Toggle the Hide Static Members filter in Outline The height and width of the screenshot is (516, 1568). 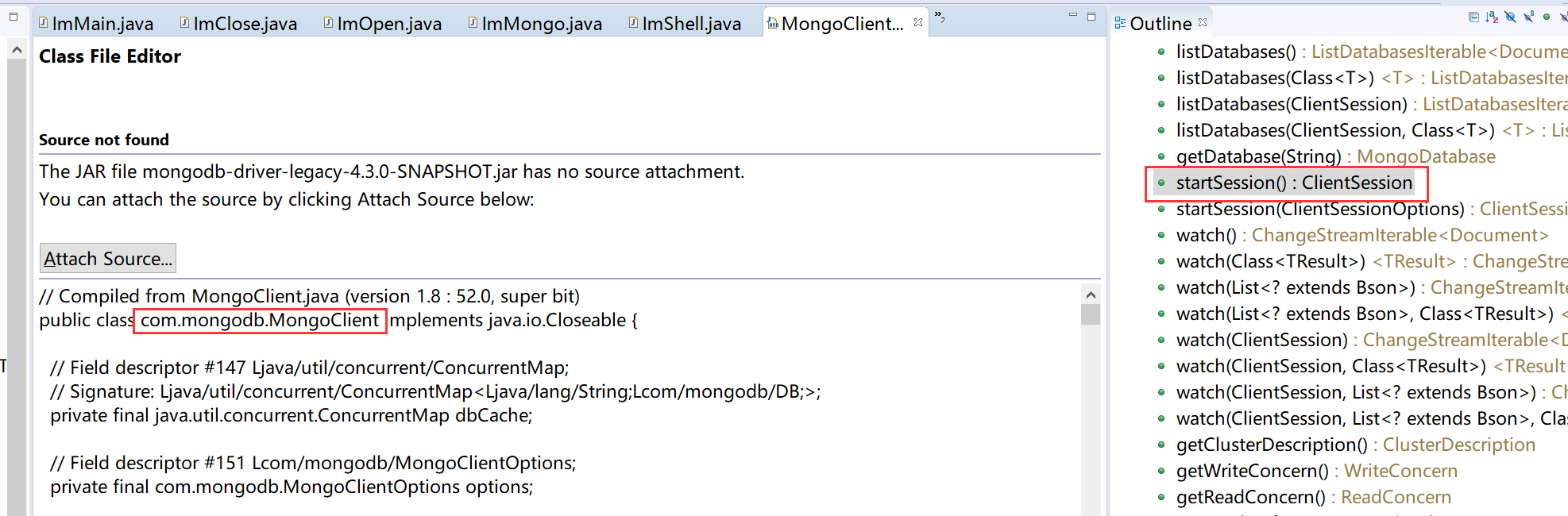(x=1528, y=17)
